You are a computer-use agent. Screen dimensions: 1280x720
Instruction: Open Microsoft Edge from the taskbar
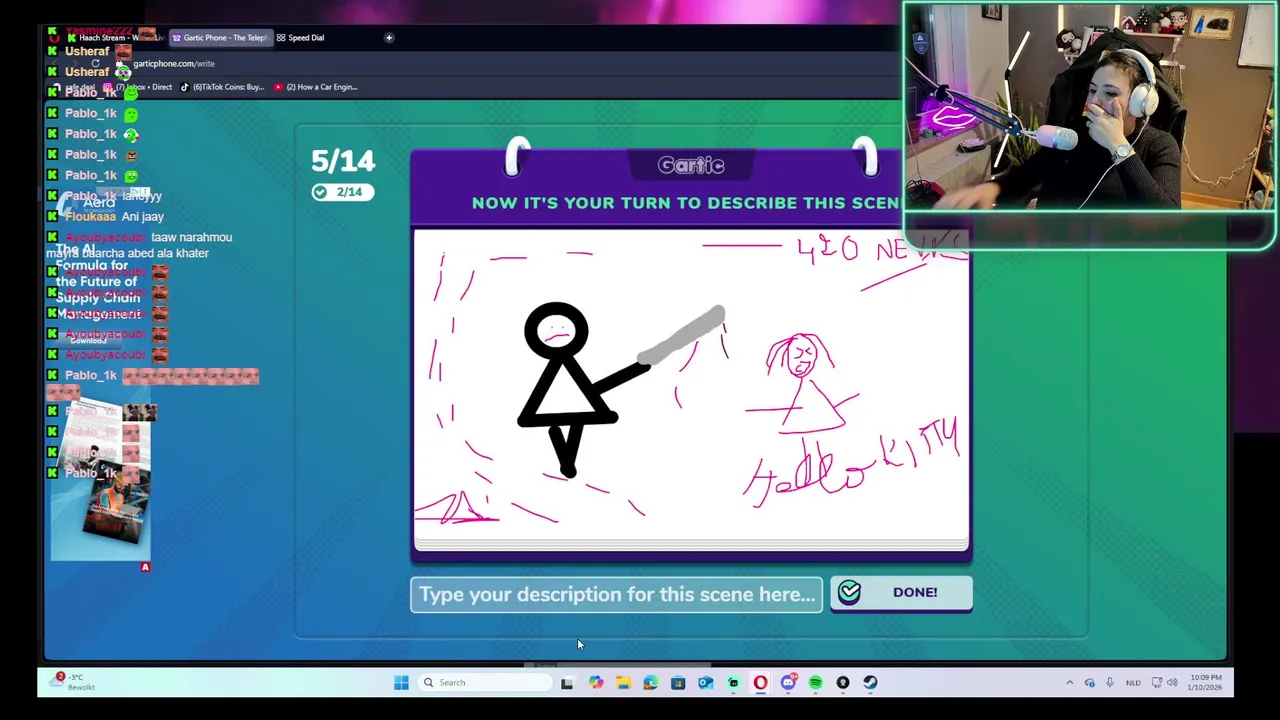[650, 683]
